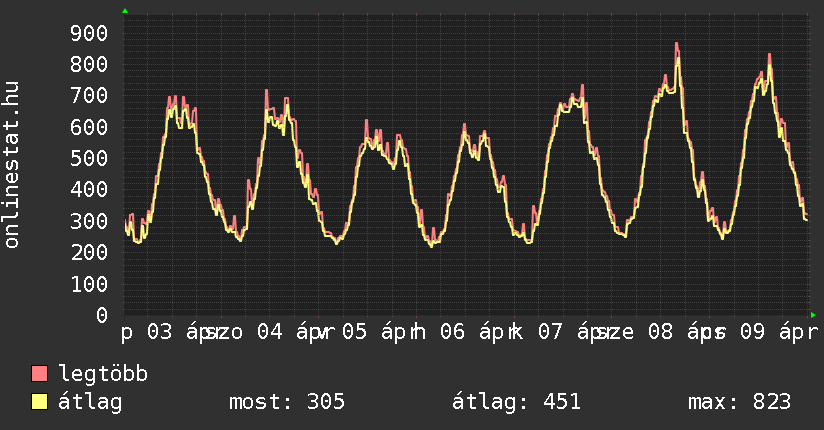Click the 05 ápr date label
This screenshot has width=824, height=430.
[x=372, y=331]
